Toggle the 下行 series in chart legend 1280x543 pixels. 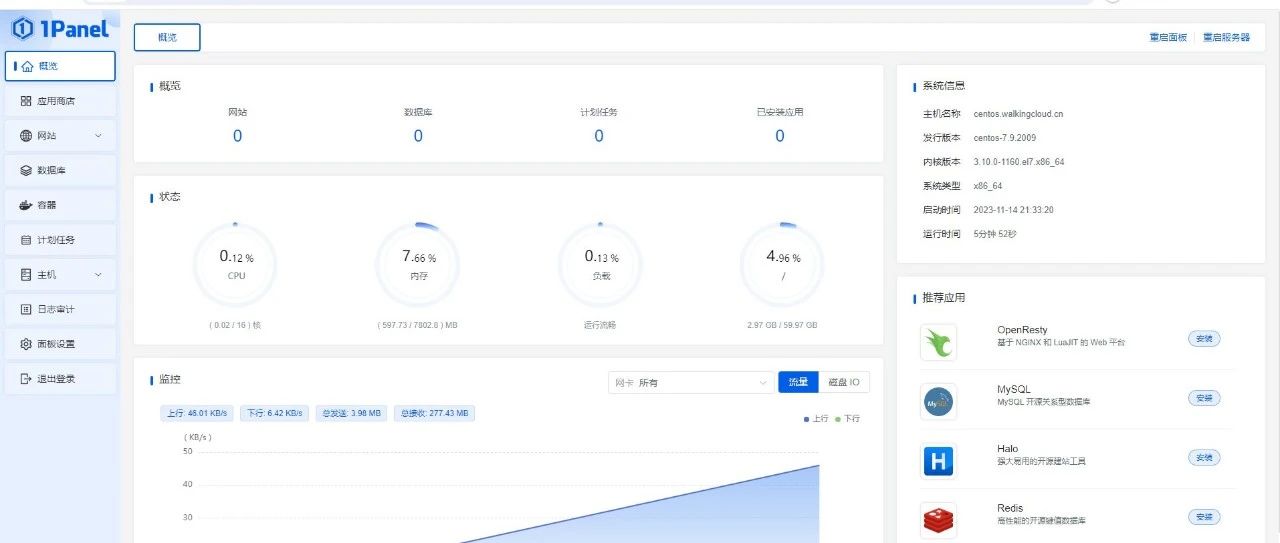pyautogui.click(x=847, y=419)
